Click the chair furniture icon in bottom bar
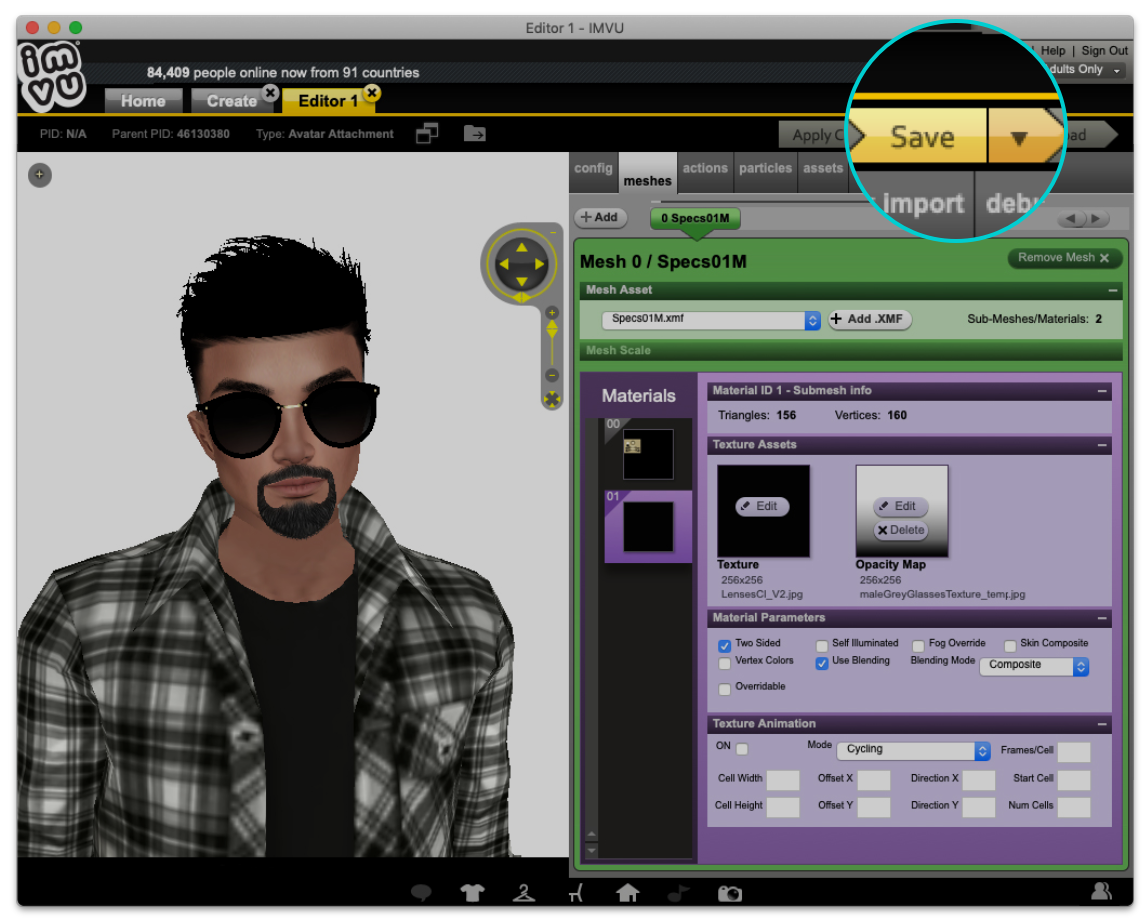This screenshot has width=1147, height=923. point(576,892)
